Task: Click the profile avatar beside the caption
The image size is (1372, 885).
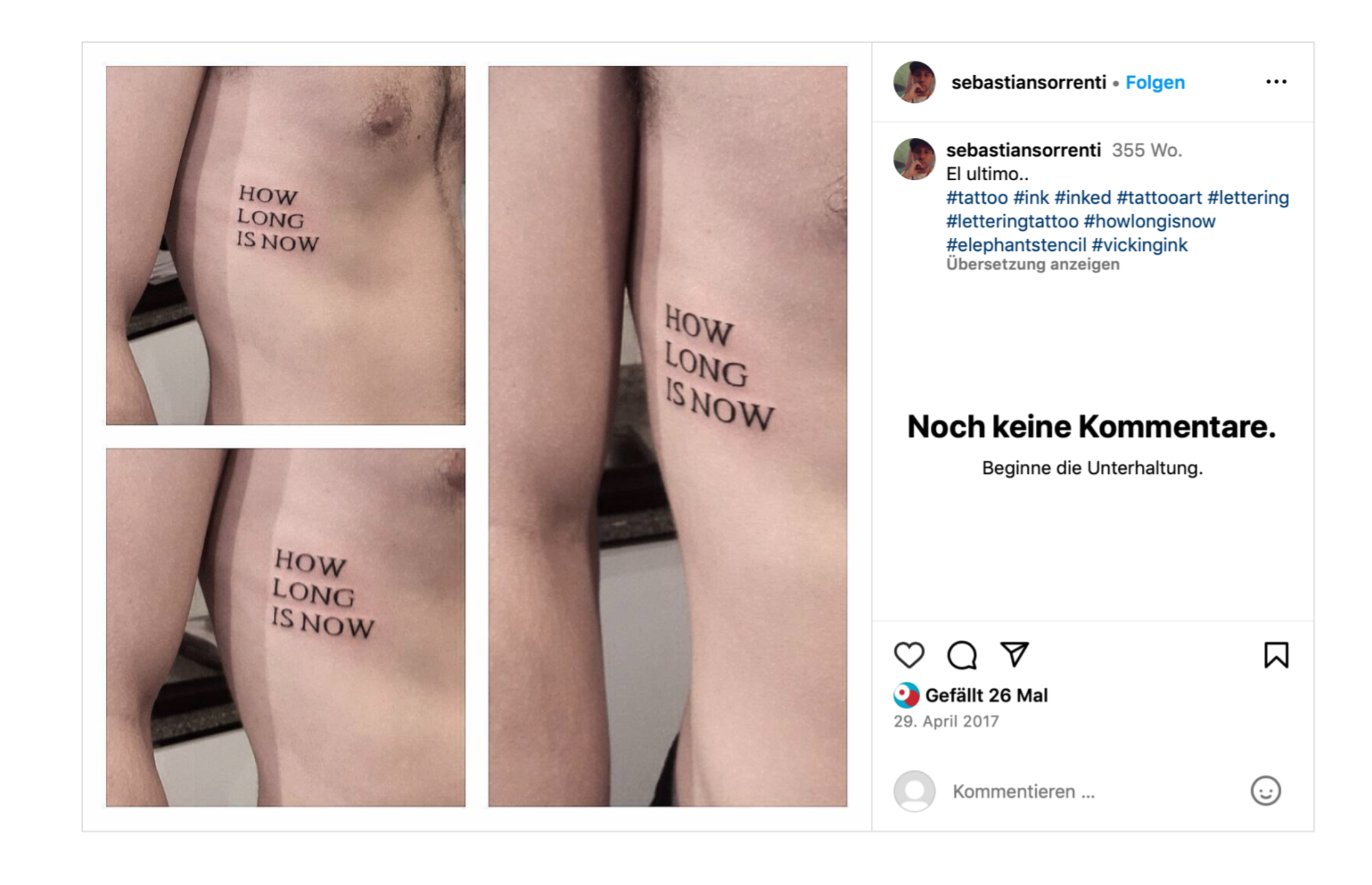Action: (914, 159)
